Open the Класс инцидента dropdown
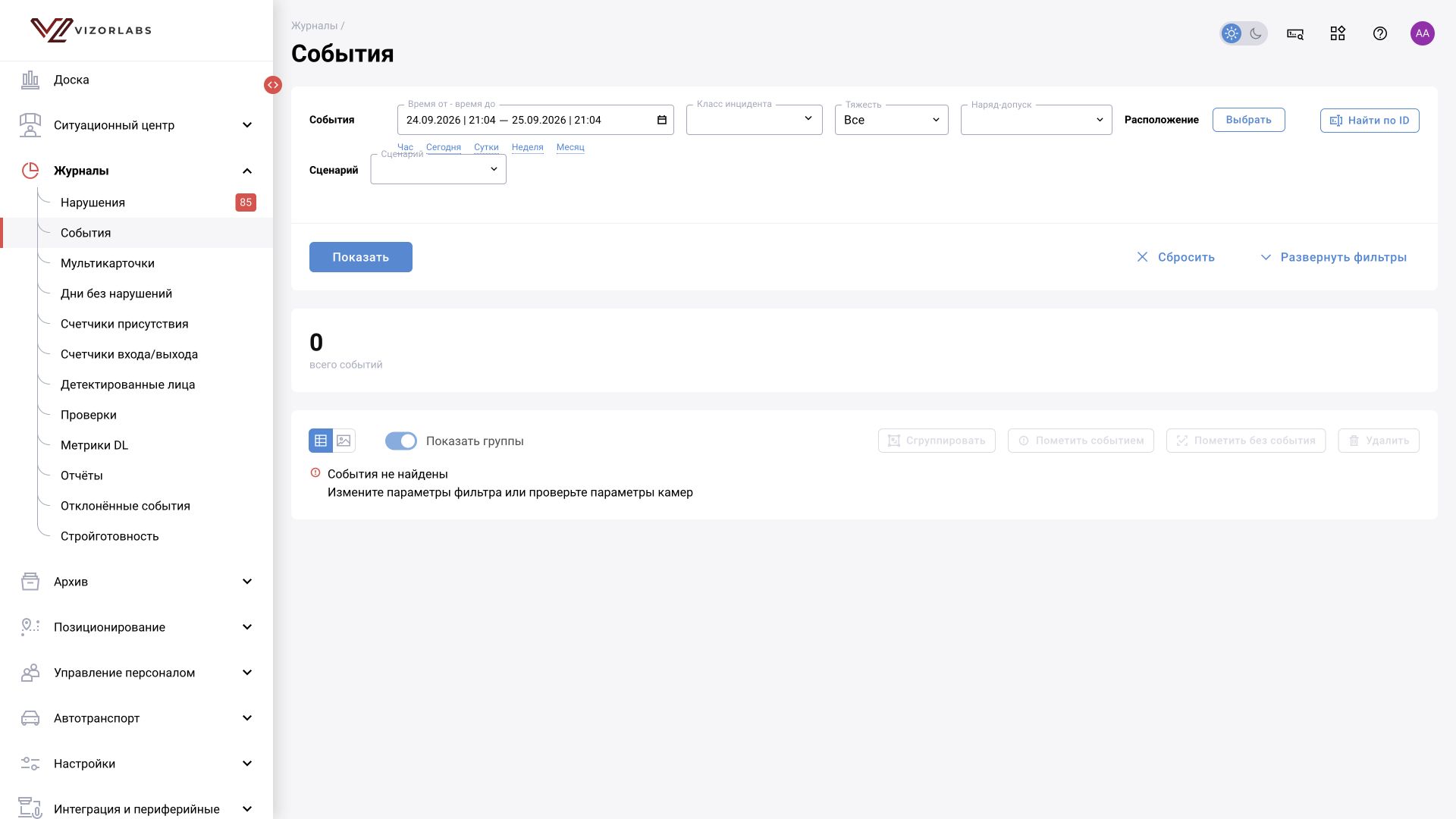This screenshot has height=819, width=1456. [755, 120]
